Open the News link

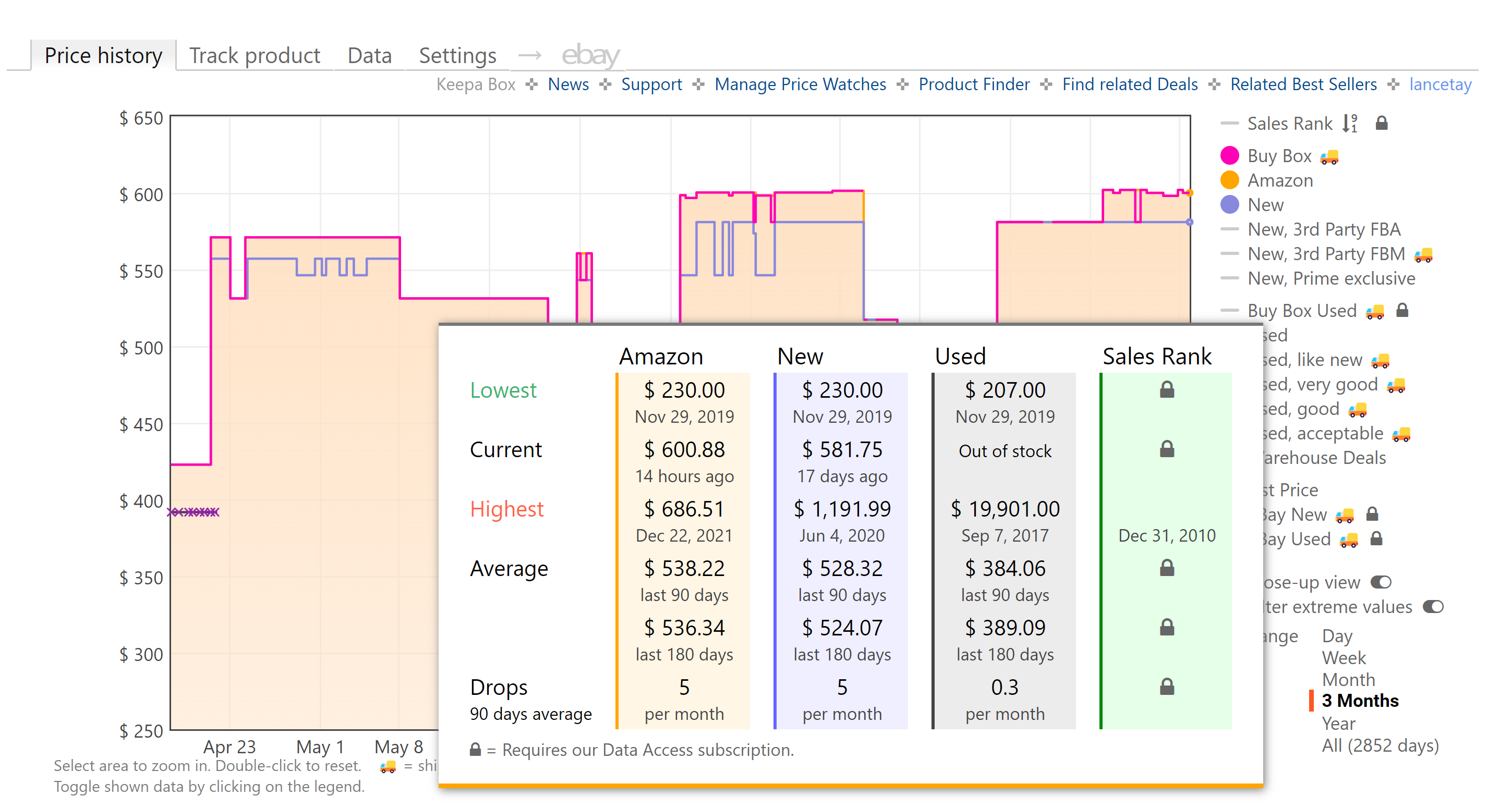click(x=567, y=84)
